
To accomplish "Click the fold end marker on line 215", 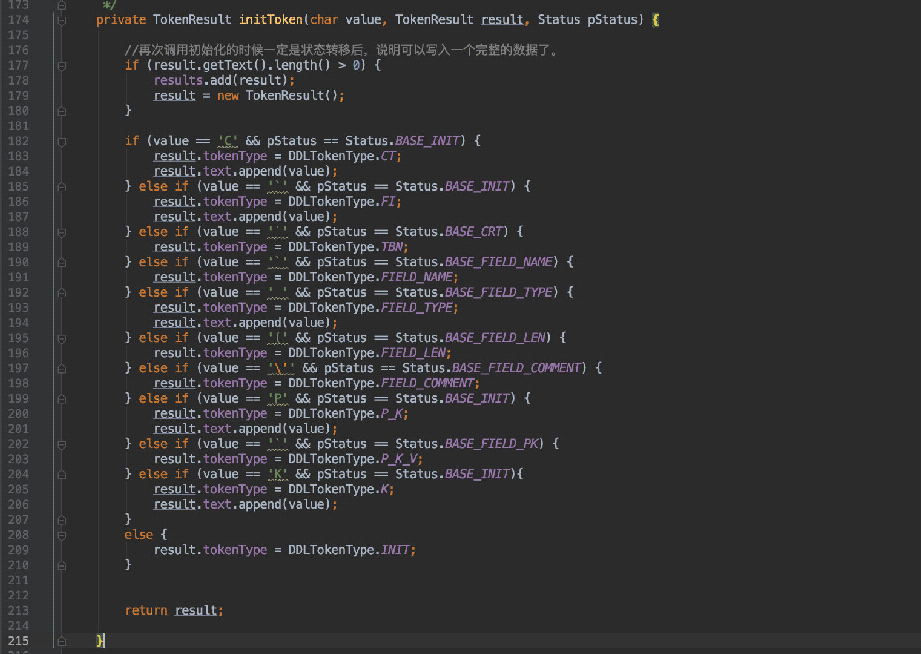I will point(62,640).
